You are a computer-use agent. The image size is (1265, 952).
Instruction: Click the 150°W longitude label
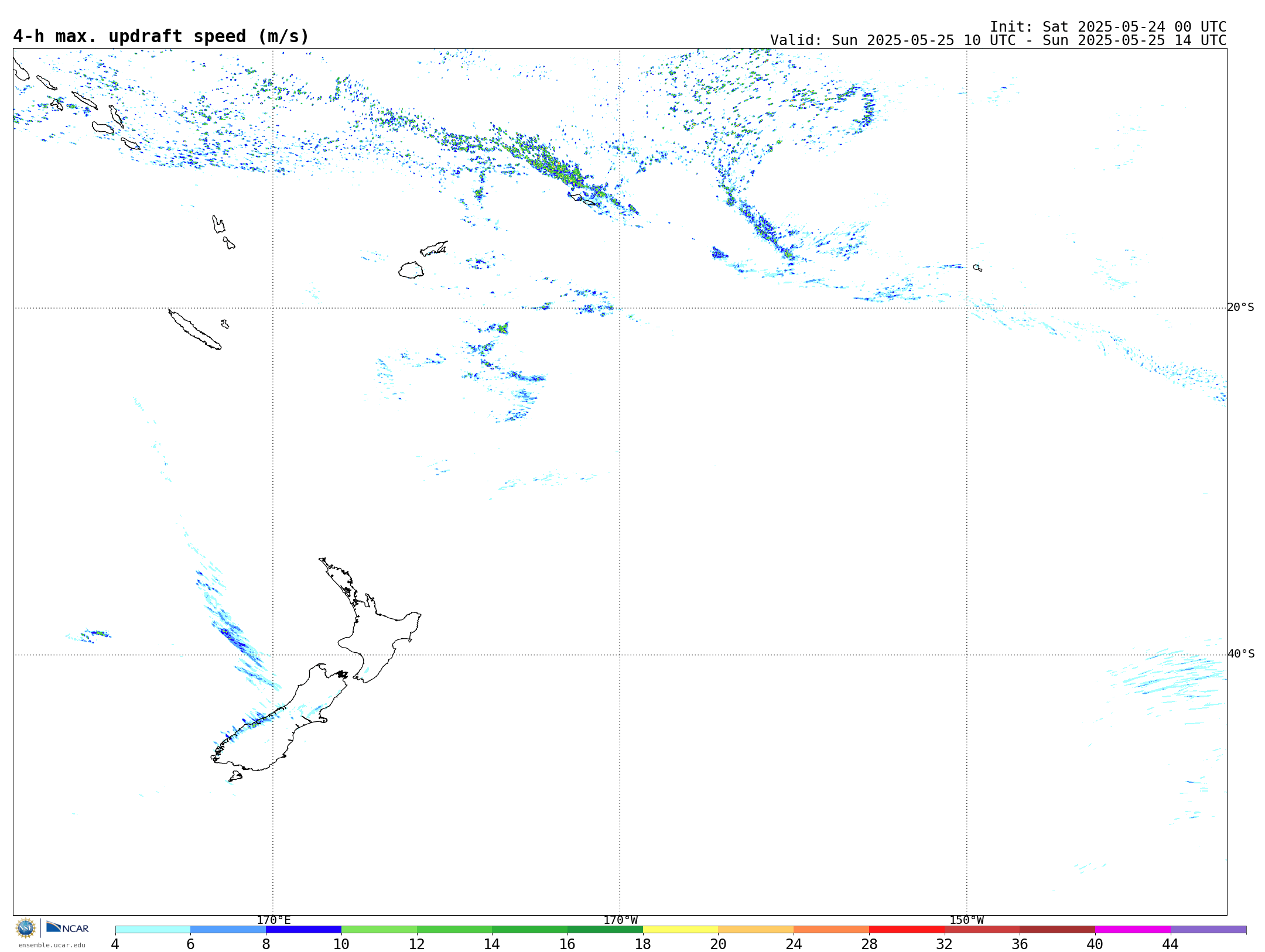pyautogui.click(x=967, y=920)
